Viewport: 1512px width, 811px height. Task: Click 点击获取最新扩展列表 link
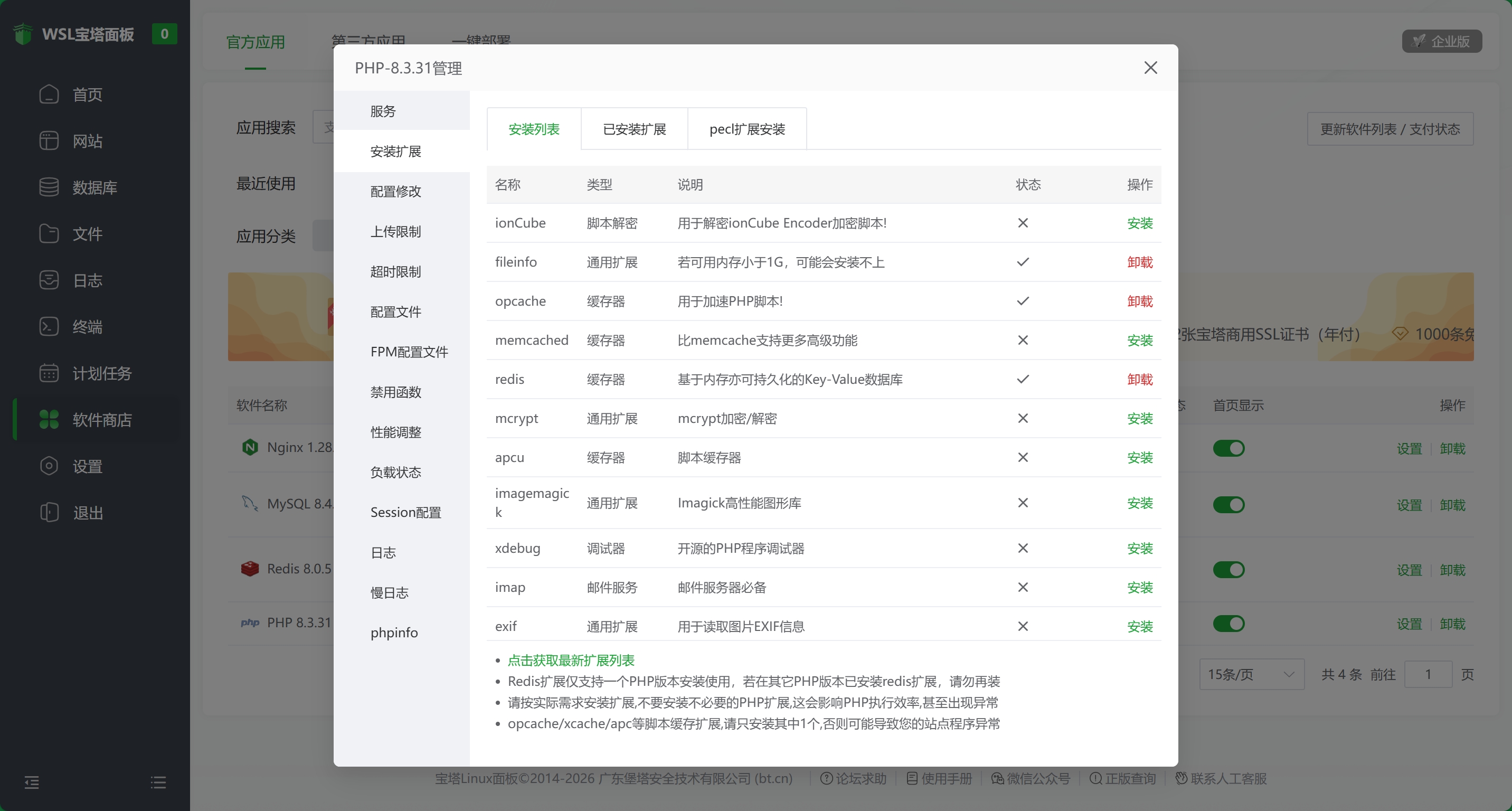pos(571,660)
